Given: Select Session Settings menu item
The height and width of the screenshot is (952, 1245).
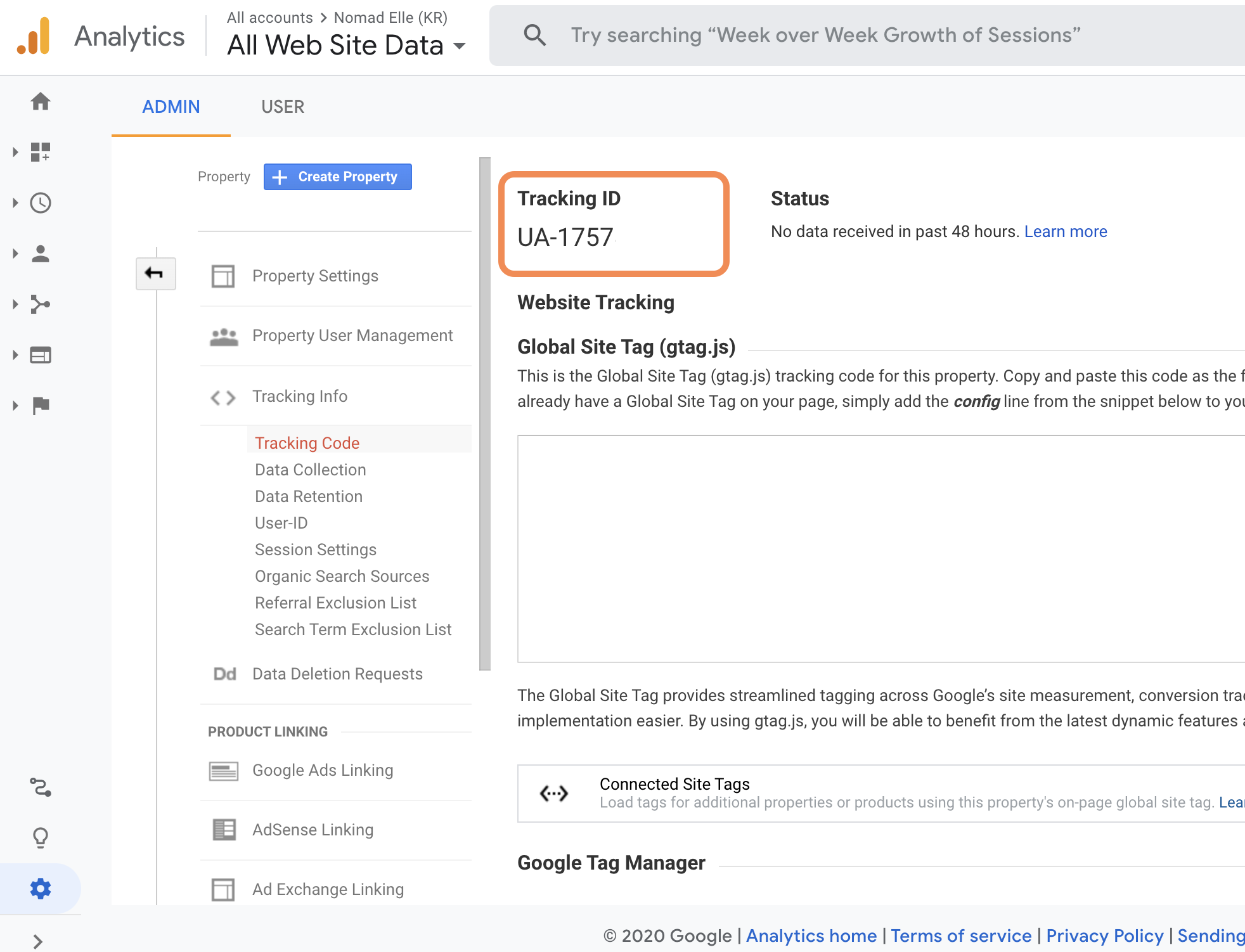Looking at the screenshot, I should [316, 550].
